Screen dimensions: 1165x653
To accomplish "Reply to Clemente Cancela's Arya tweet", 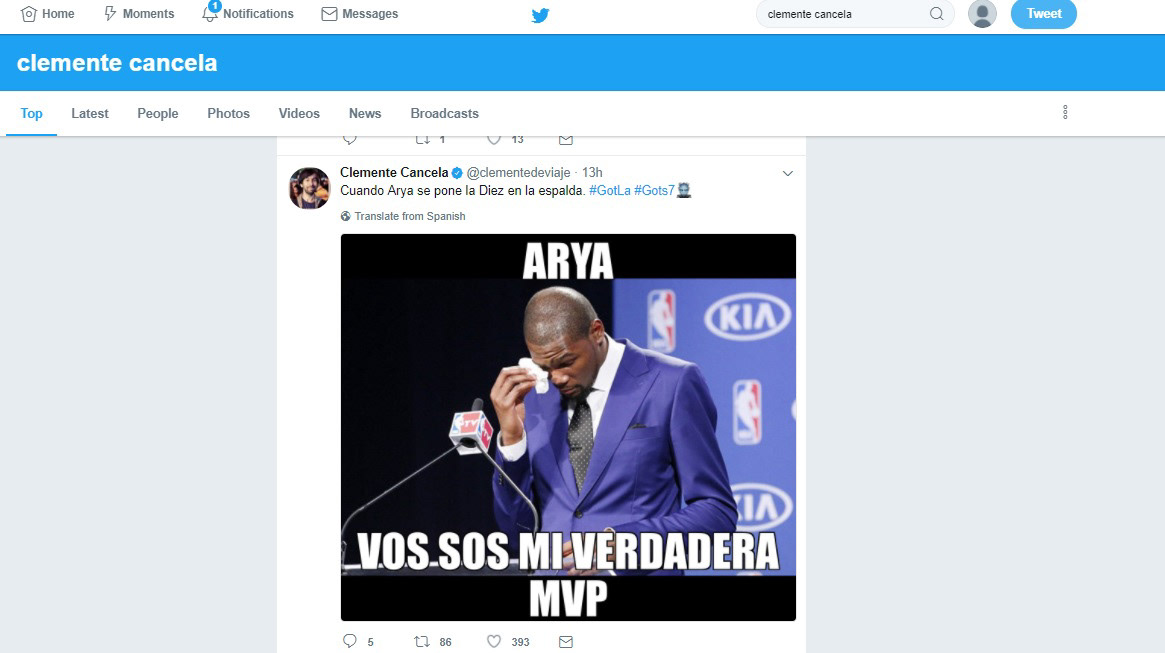I will point(350,641).
